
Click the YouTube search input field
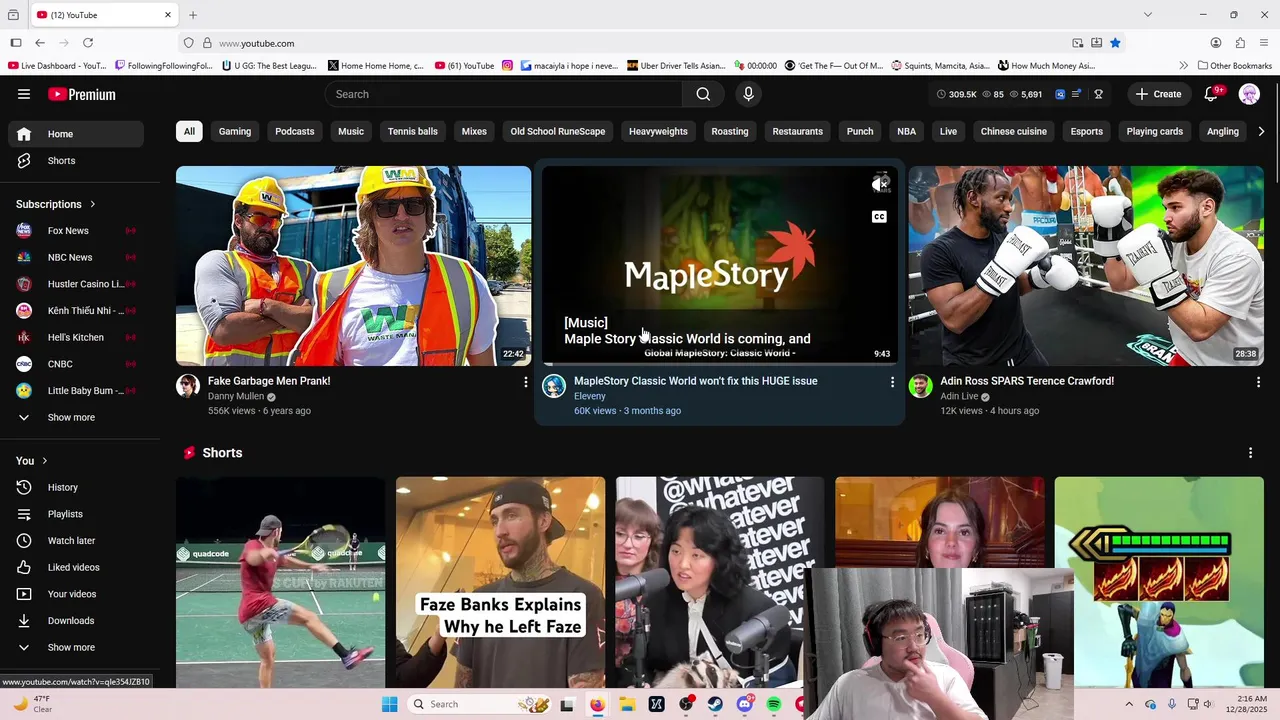(504, 94)
